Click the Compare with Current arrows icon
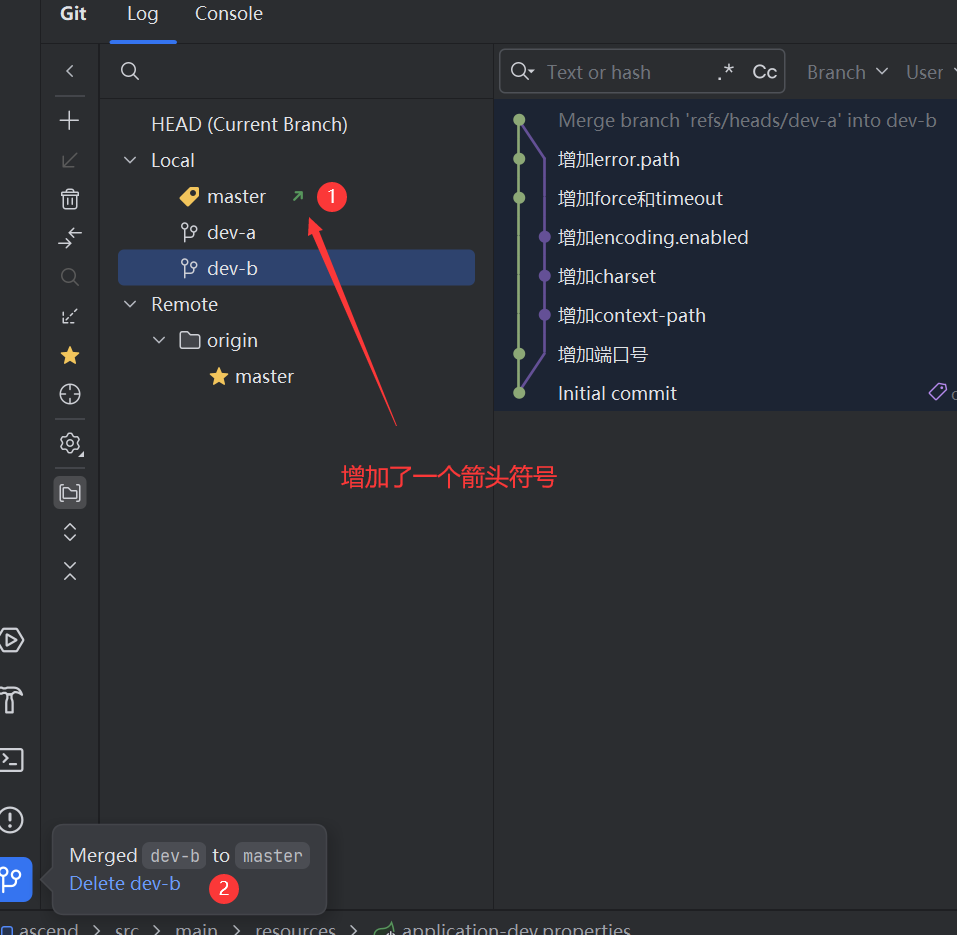Screen dimensions: 957x935 69,238
